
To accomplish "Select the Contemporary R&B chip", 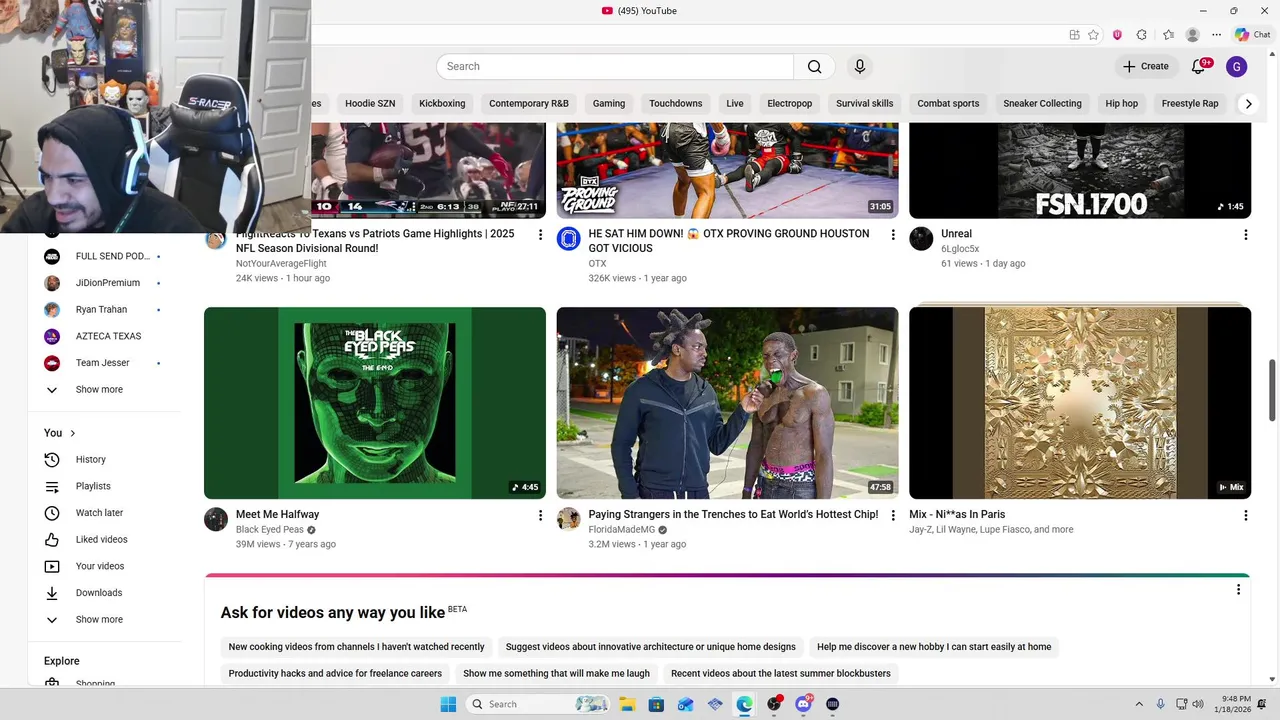I will click(x=529, y=104).
